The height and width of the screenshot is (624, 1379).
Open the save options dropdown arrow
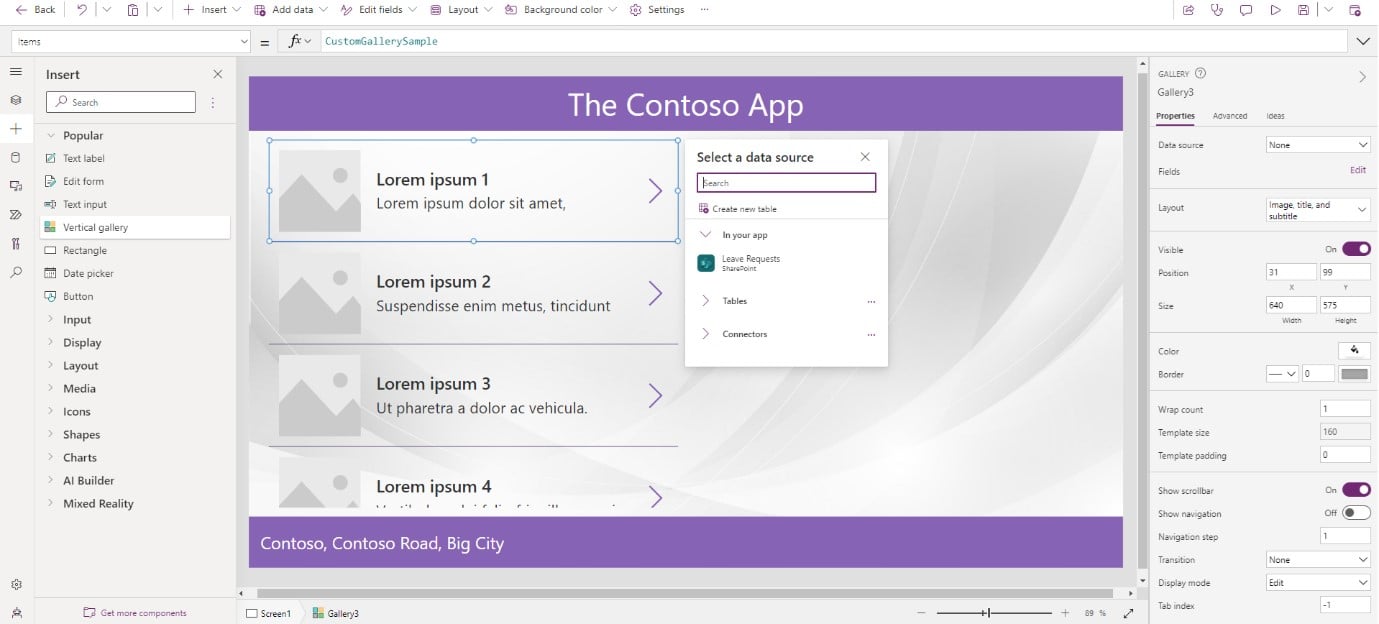coord(1327,10)
